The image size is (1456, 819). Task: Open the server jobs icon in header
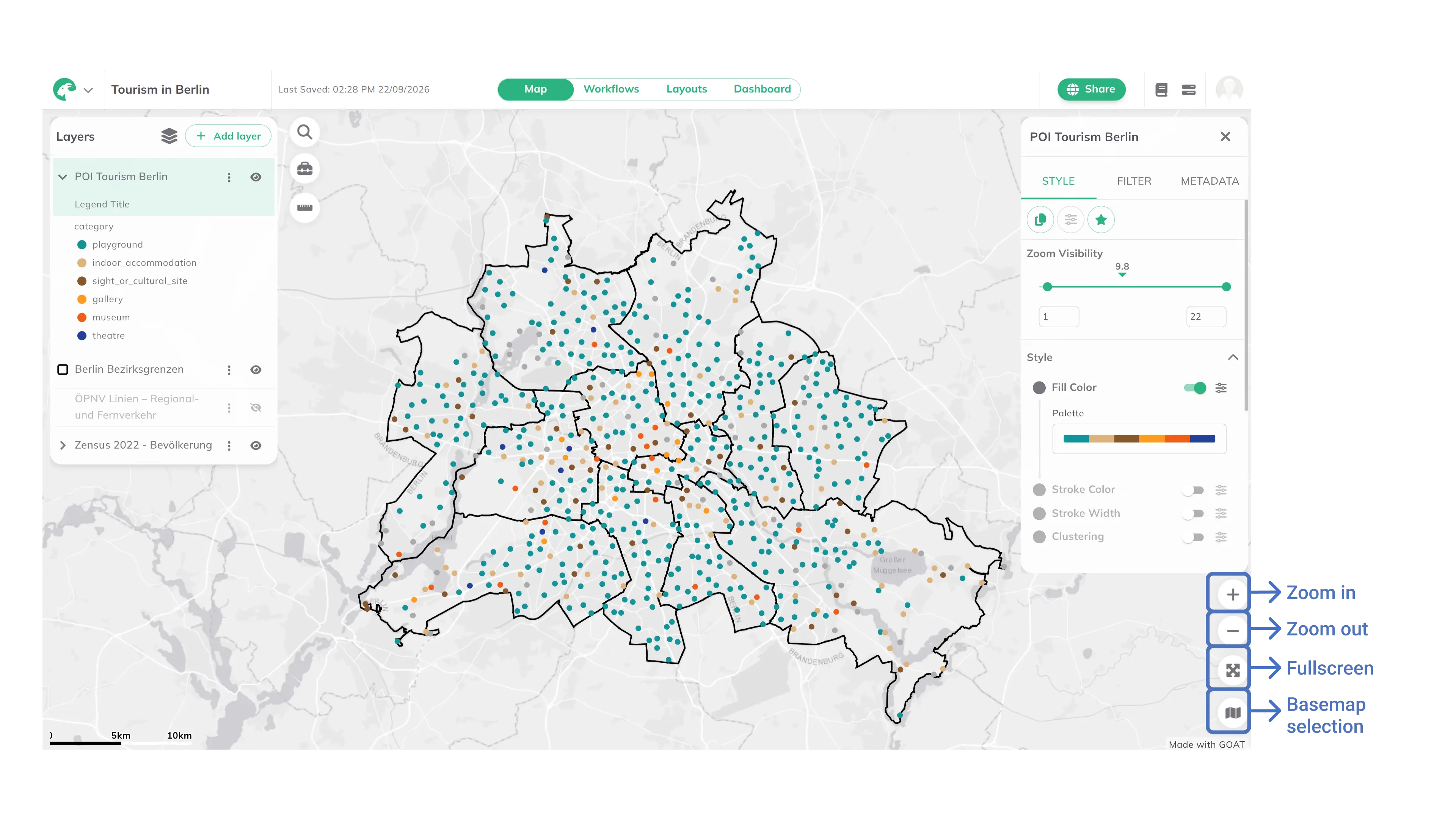coord(1189,89)
